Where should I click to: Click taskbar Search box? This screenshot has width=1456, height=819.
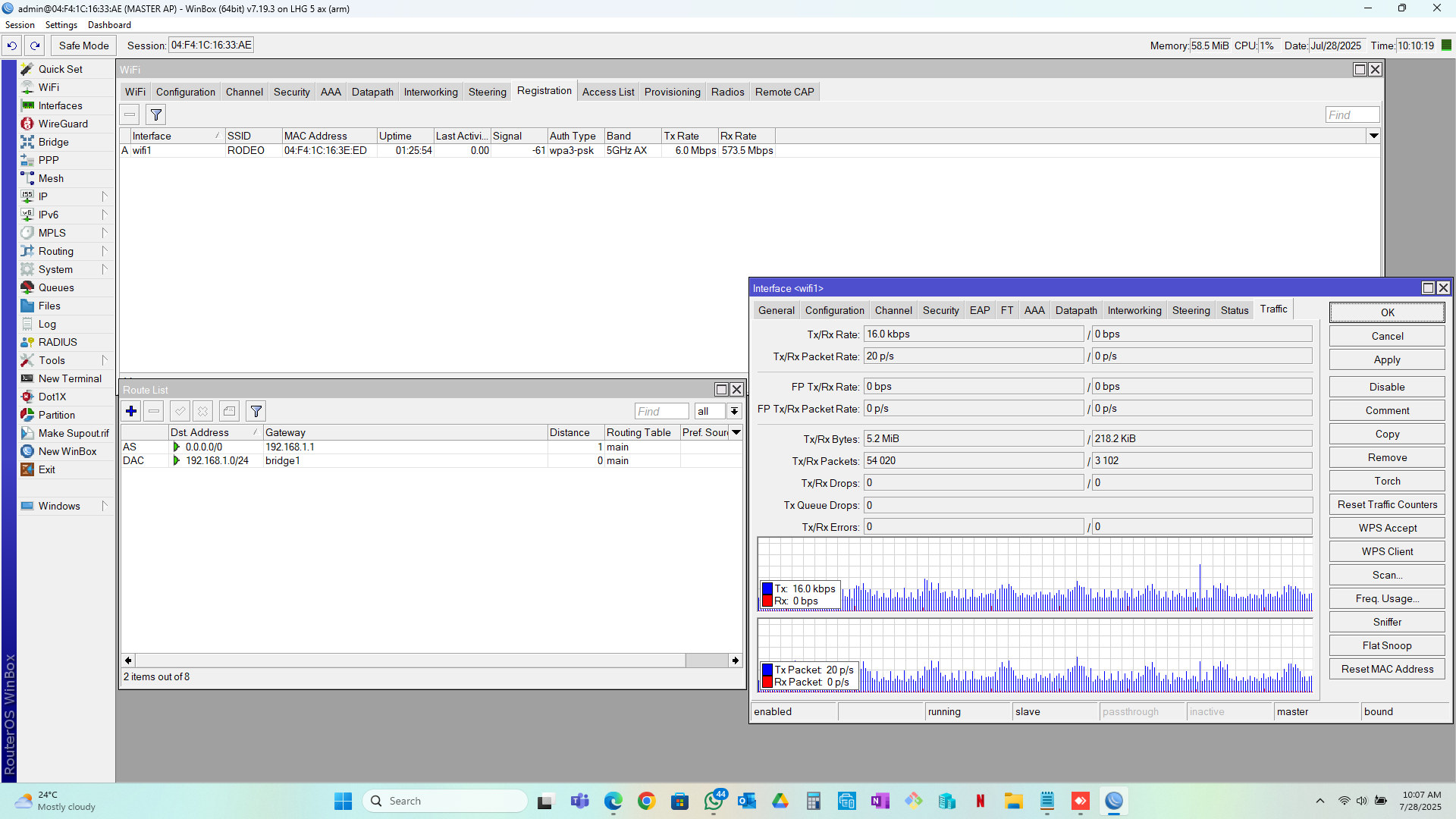pos(445,801)
